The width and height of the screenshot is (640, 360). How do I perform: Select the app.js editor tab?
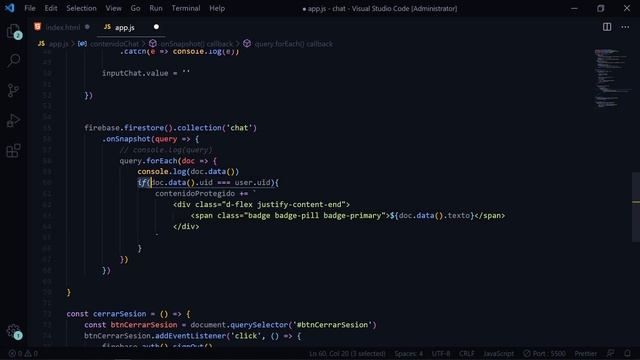coord(124,27)
